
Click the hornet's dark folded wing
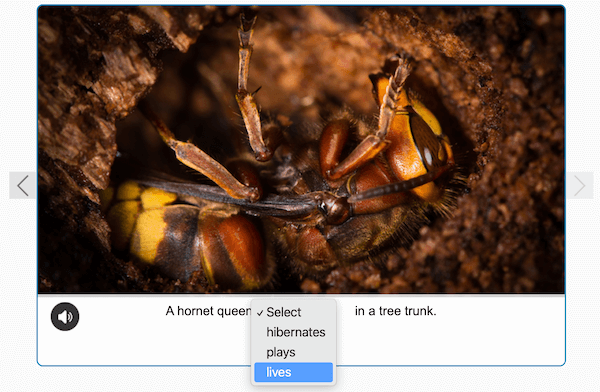(230, 195)
